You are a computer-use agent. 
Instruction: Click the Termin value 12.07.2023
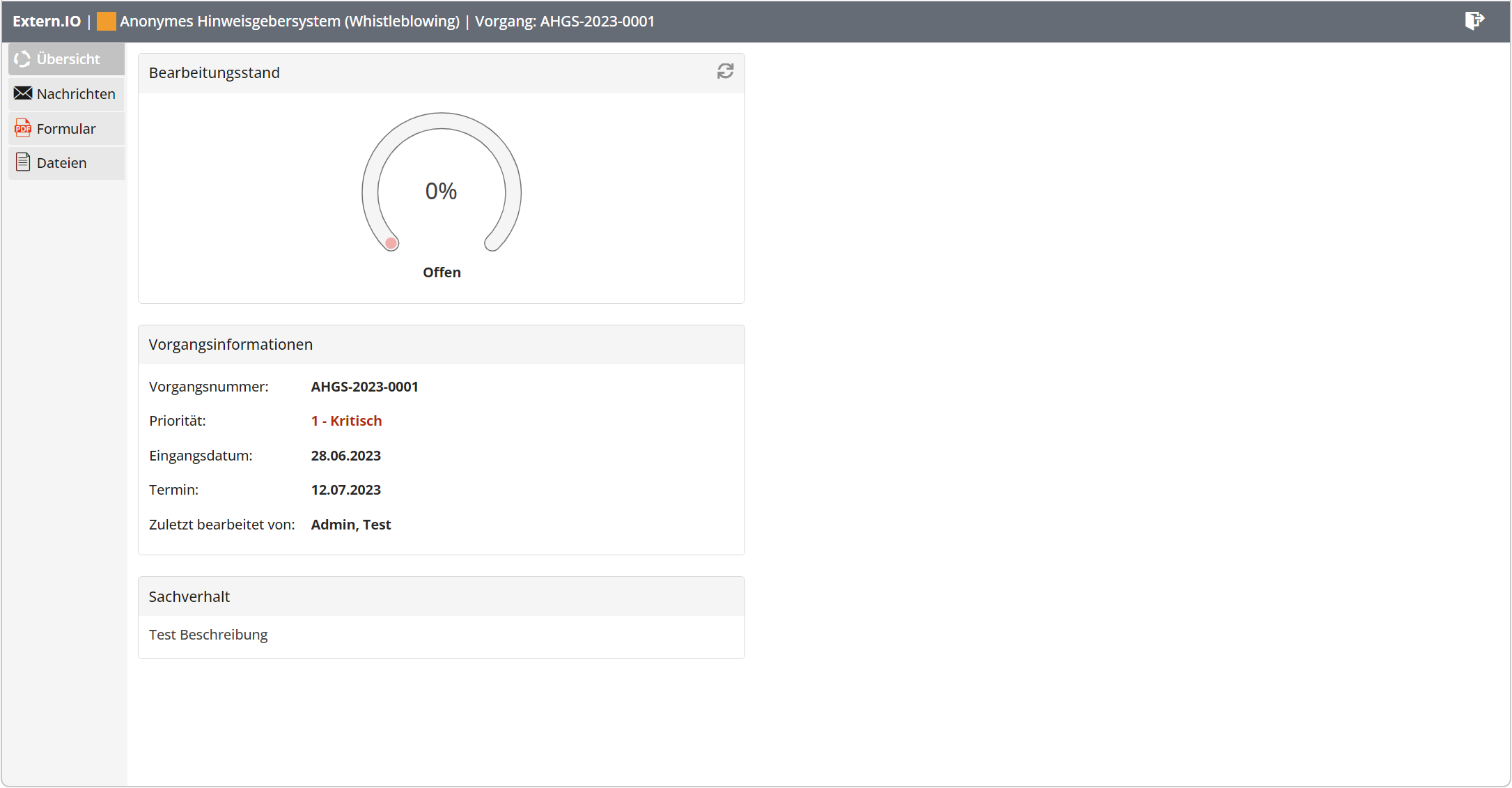pos(345,490)
